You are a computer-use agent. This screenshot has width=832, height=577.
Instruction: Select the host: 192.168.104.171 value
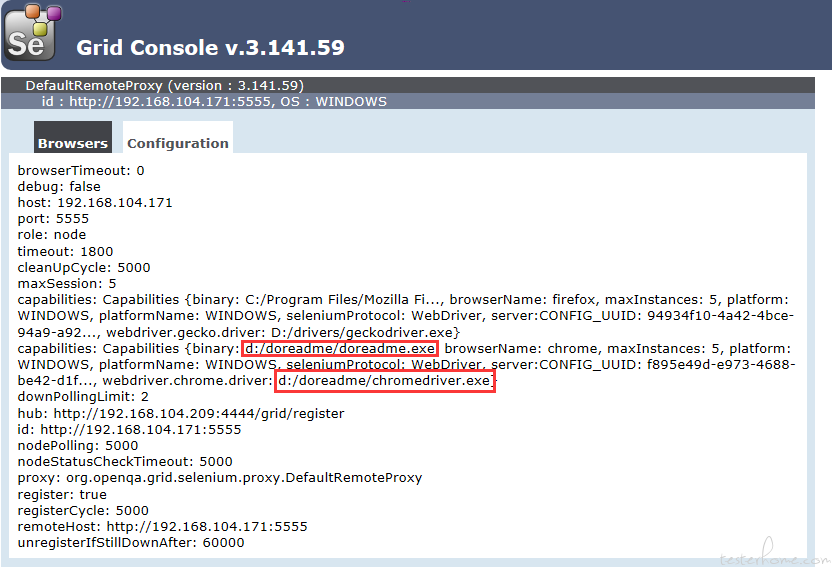click(95, 203)
